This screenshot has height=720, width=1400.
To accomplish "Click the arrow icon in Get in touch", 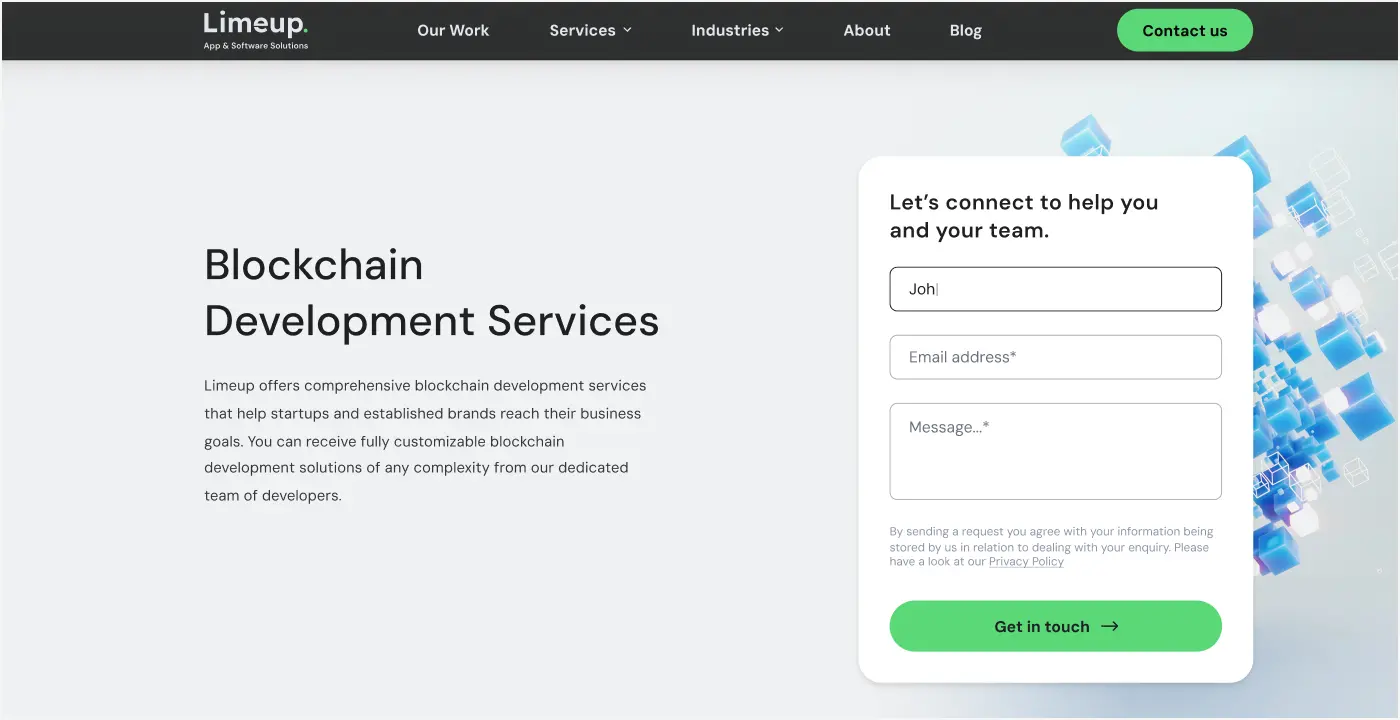I will coord(1109,627).
